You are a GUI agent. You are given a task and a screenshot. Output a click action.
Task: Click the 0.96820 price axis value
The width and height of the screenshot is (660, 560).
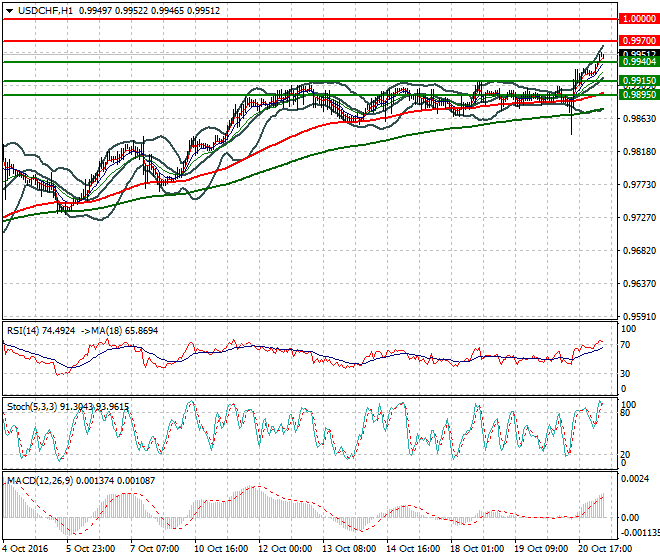tap(639, 251)
